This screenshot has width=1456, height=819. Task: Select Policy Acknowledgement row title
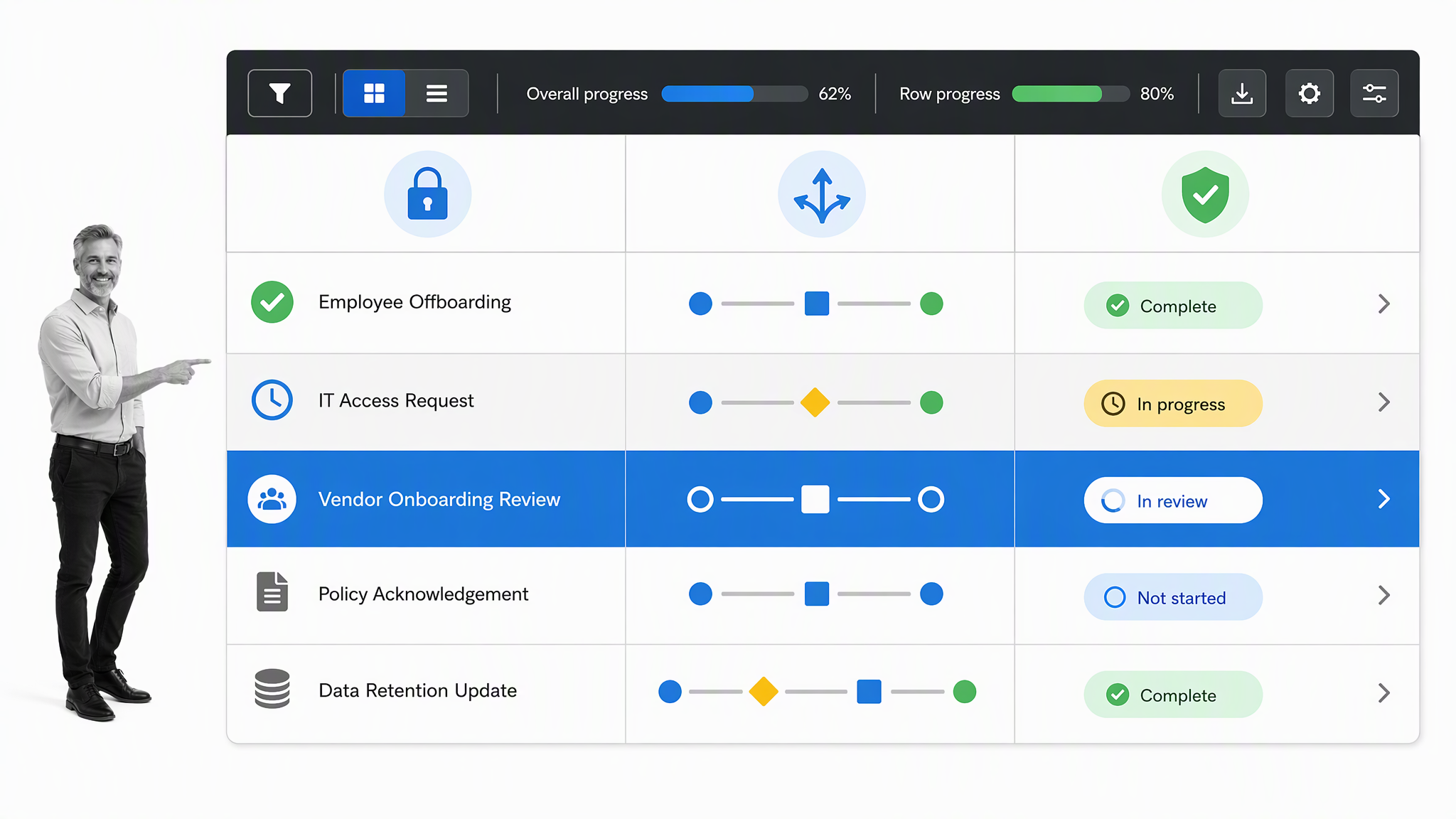tap(424, 594)
